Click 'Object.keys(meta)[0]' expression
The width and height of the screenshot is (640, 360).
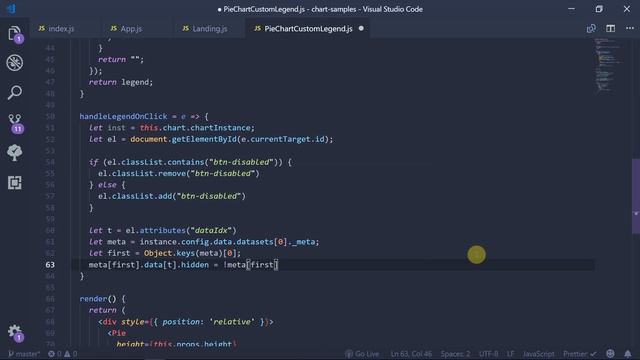coord(190,253)
